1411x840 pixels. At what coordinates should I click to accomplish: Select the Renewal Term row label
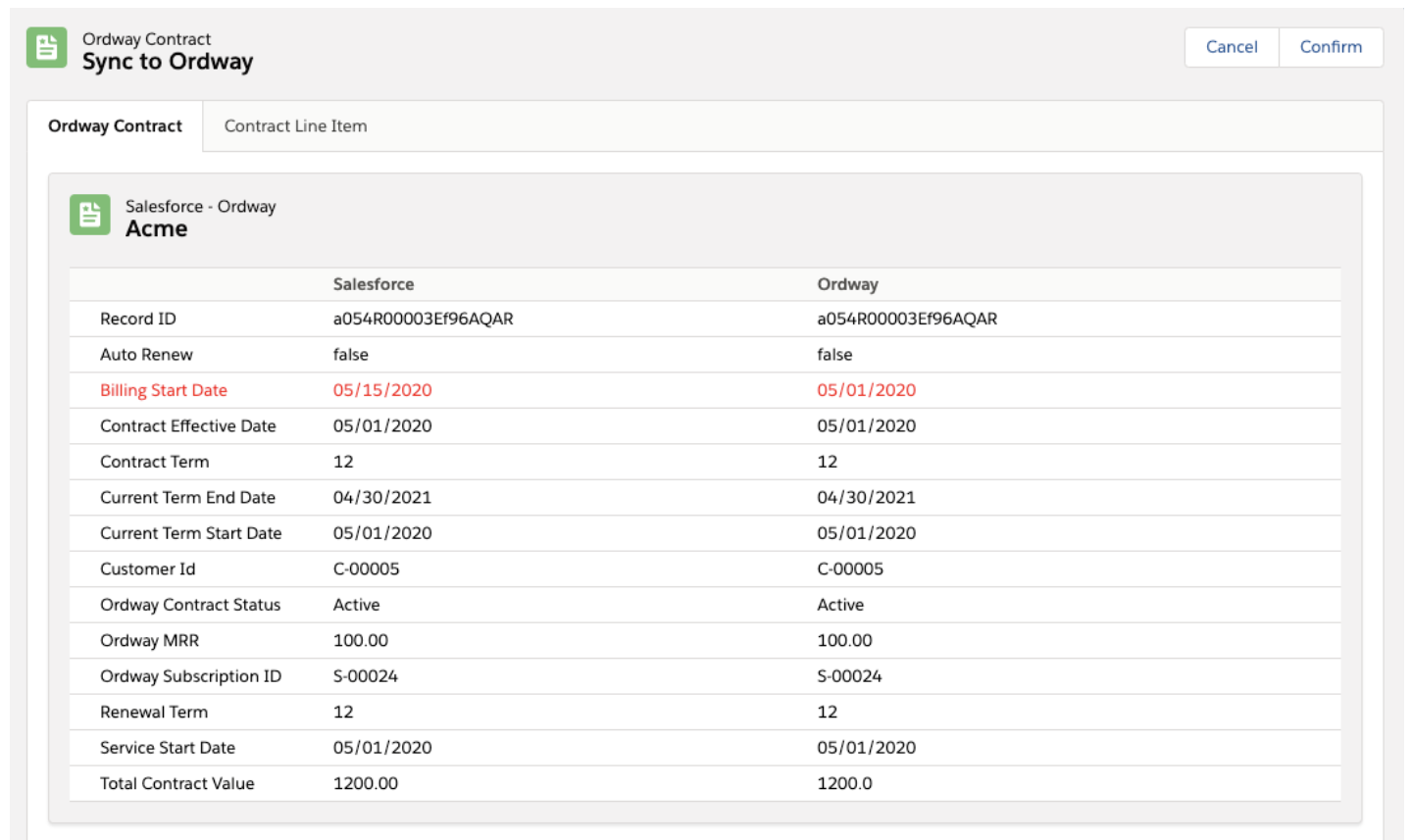(154, 713)
